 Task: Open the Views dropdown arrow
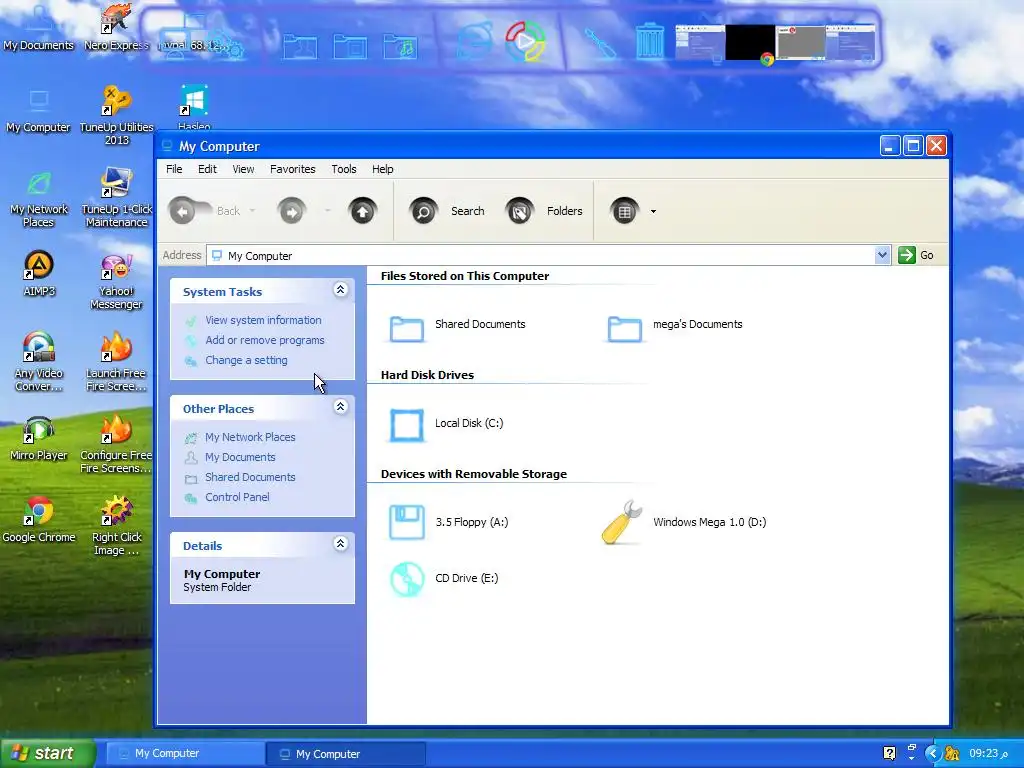[653, 211]
